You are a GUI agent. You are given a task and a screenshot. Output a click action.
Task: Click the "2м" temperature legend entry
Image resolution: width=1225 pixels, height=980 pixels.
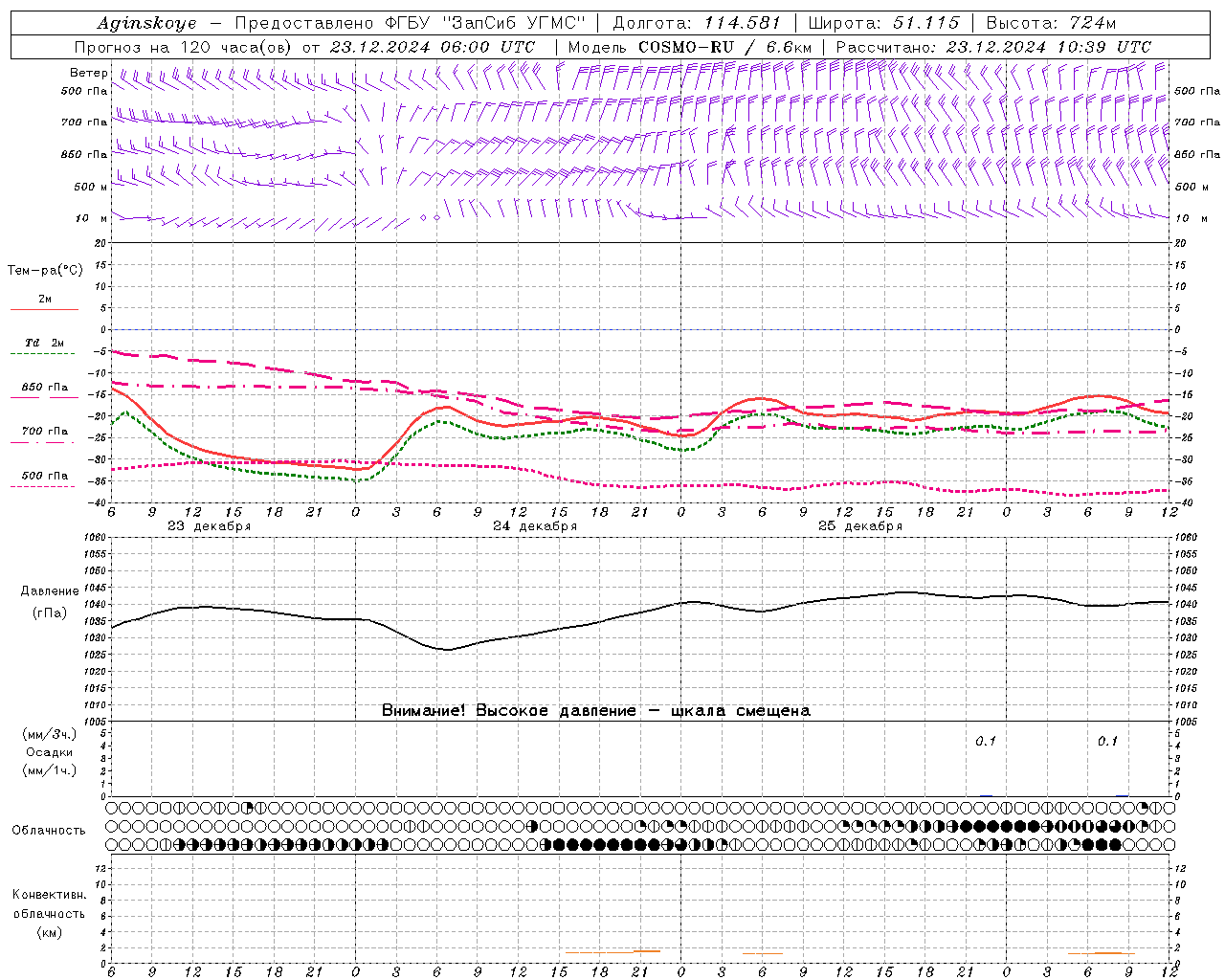45,300
